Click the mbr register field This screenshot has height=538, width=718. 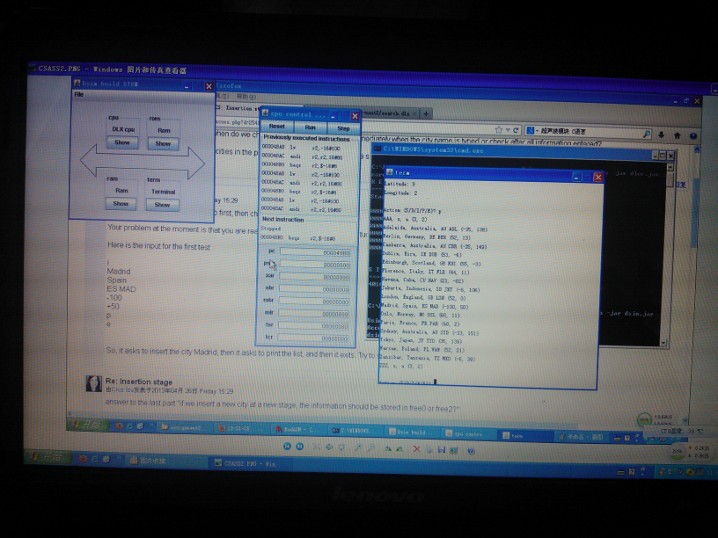pos(314,301)
